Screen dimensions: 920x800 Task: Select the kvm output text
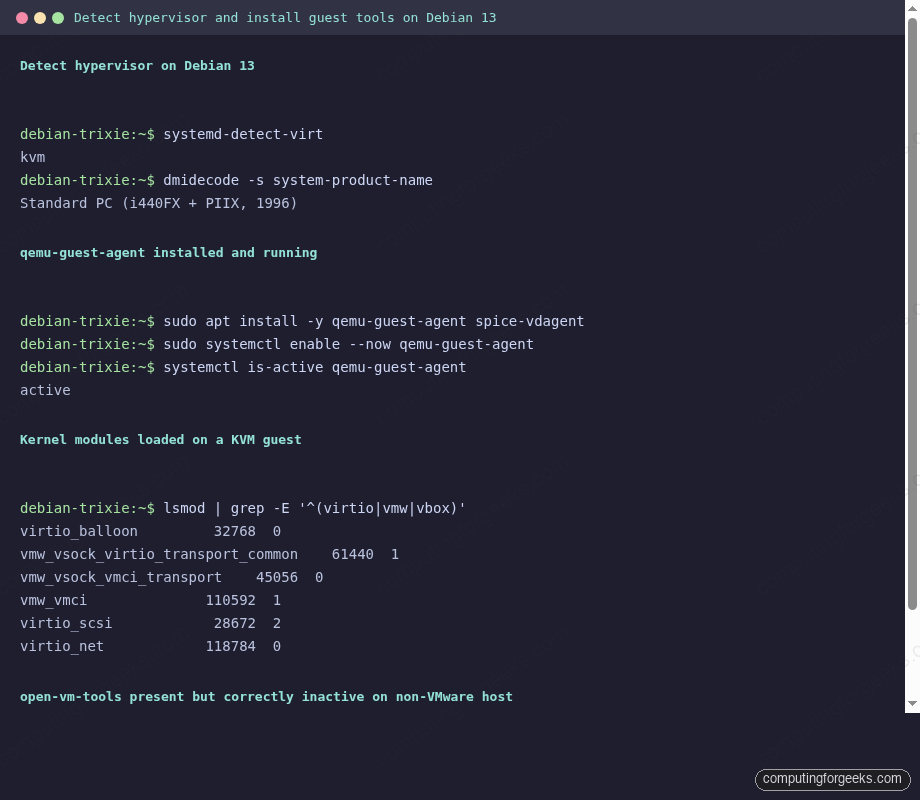pyautogui.click(x=32, y=157)
